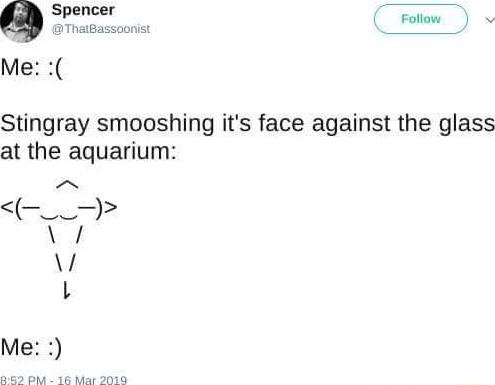Screen dimensions: 495x385
Task: Click the narrow slashes of stingray body
Action: pyautogui.click(x=66, y=264)
